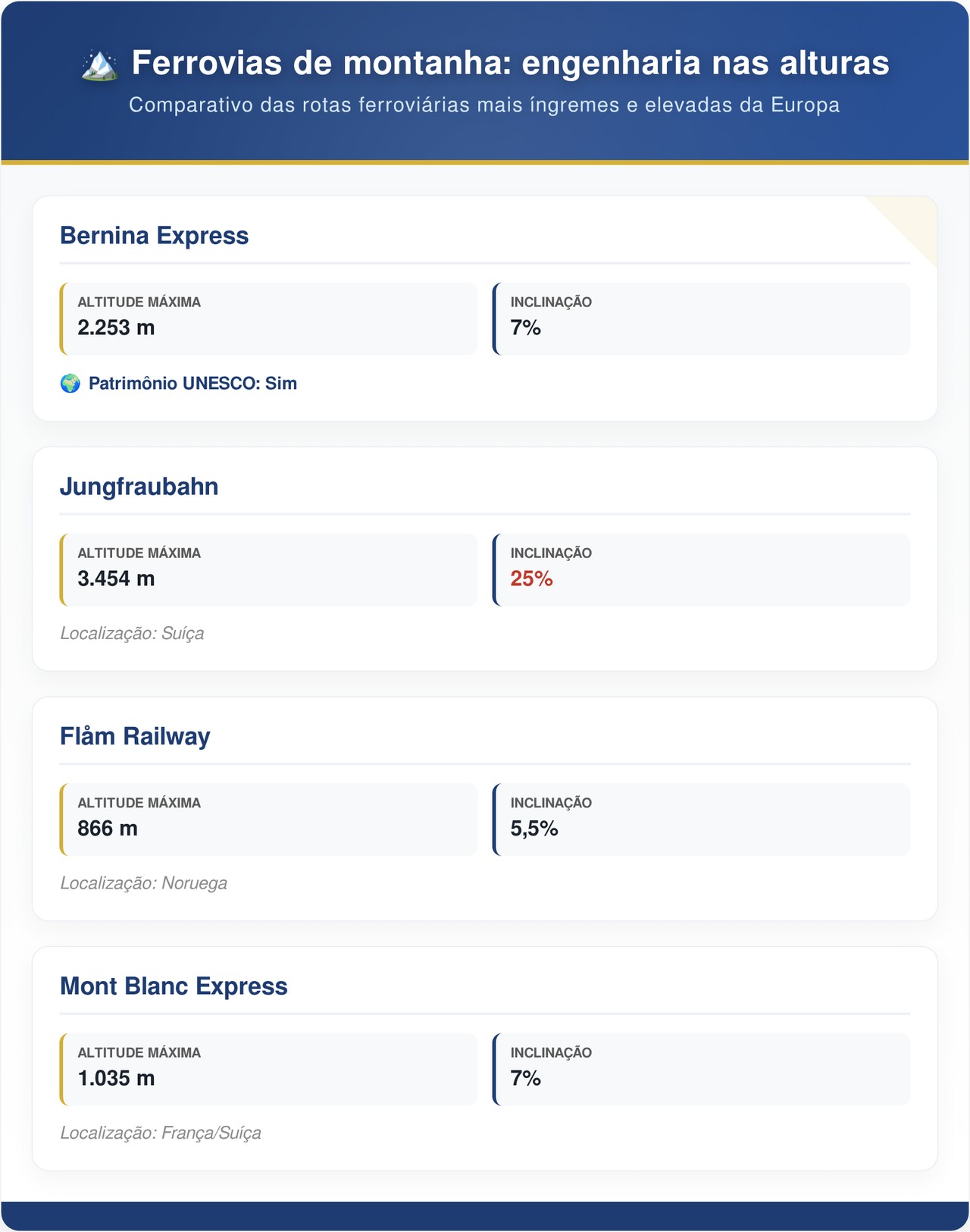Click the globe icon beside Patrimônio UNESCO
The width and height of the screenshot is (970, 1232).
tap(70, 384)
